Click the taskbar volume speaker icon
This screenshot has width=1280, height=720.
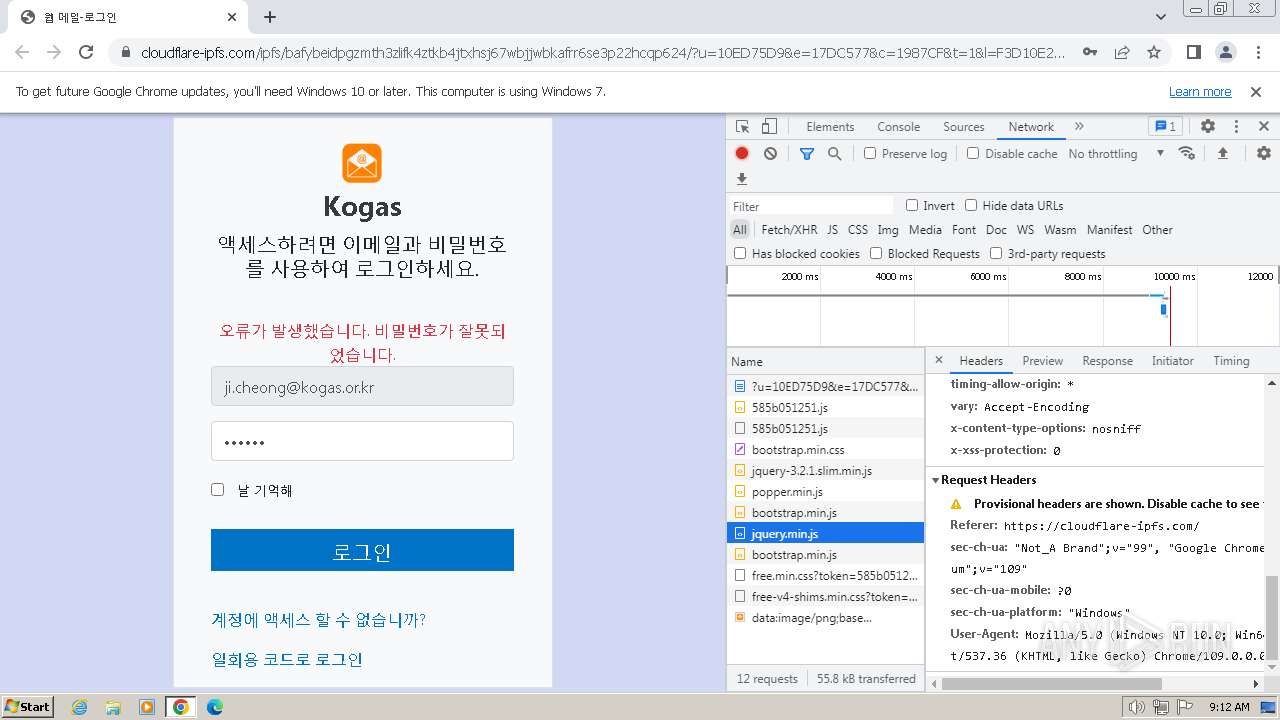[1136, 707]
